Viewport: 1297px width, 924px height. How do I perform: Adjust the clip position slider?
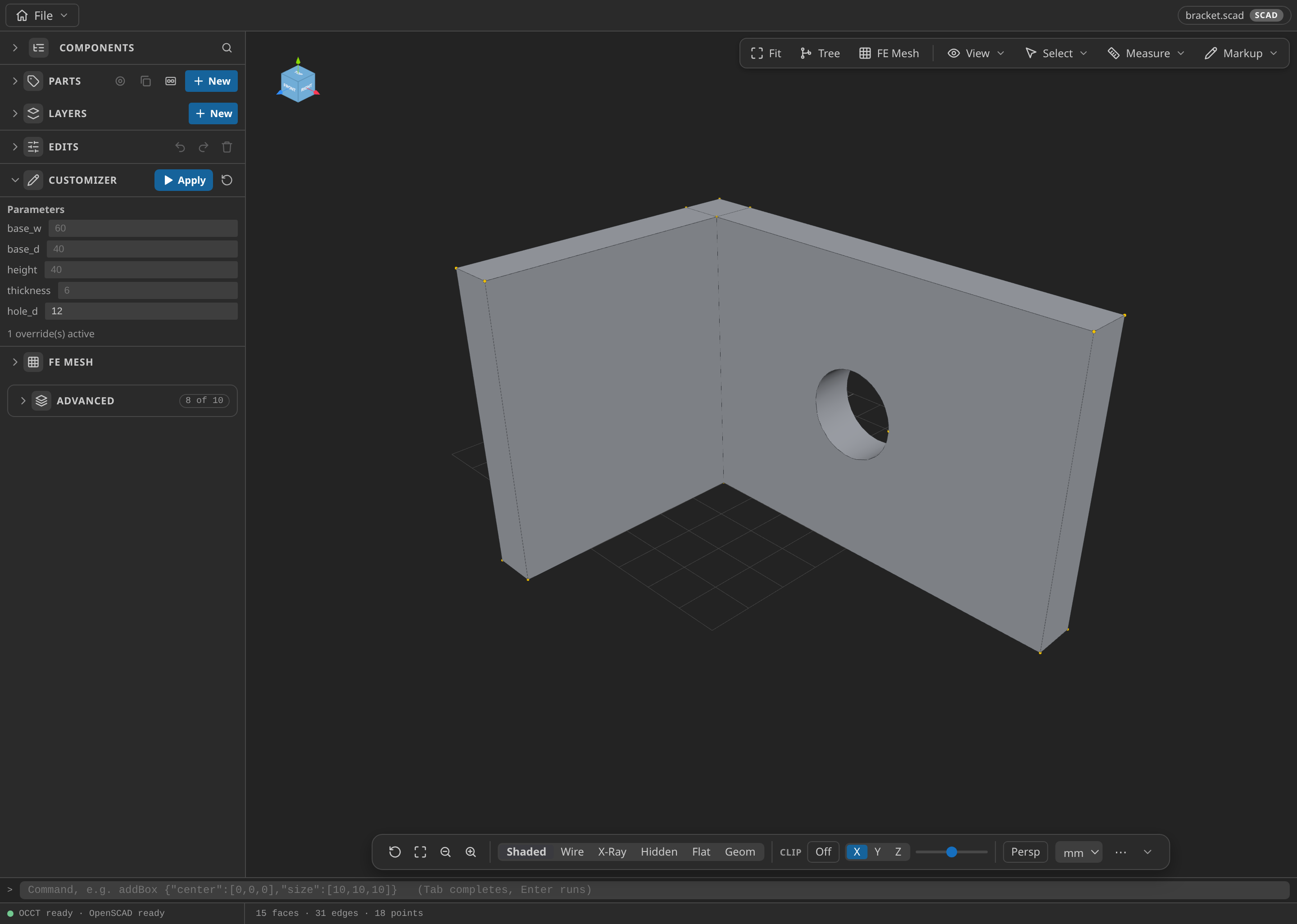click(x=951, y=852)
